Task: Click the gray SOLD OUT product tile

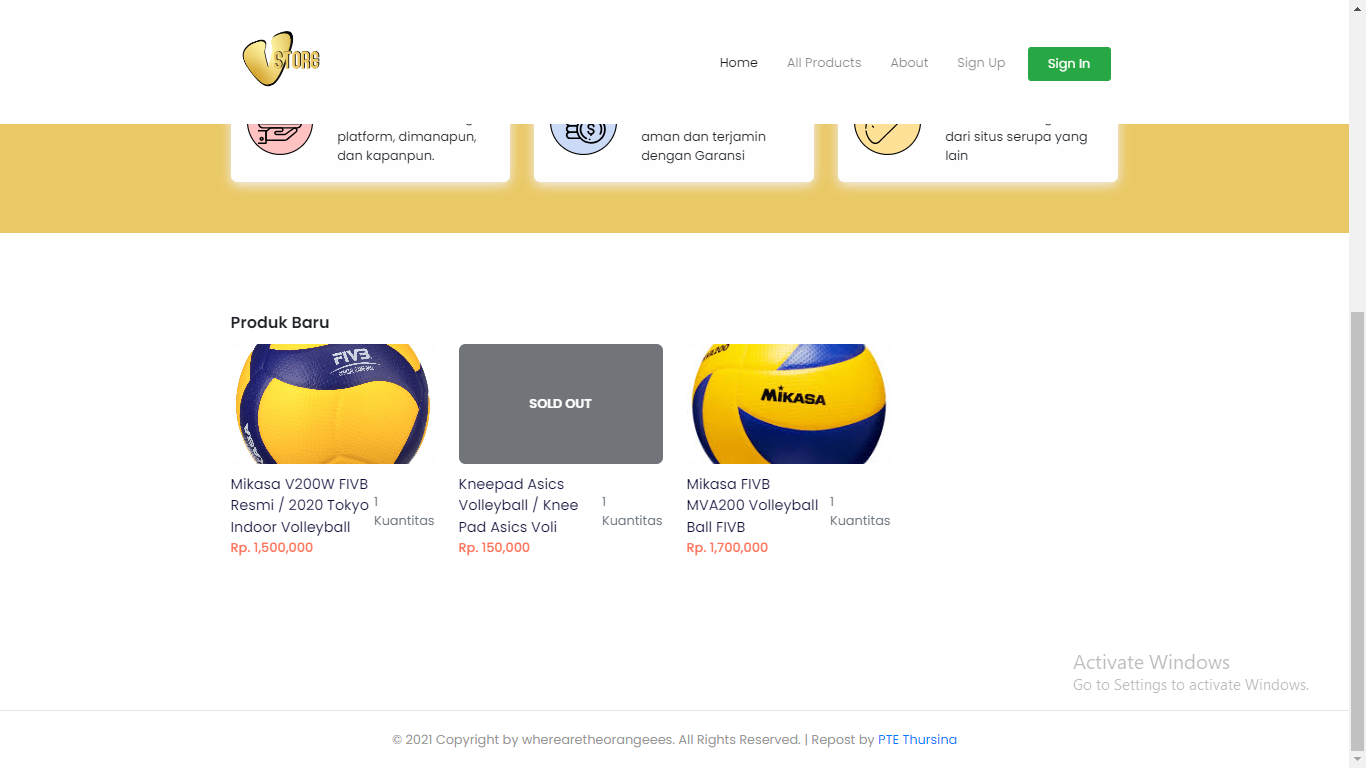Action: (561, 404)
